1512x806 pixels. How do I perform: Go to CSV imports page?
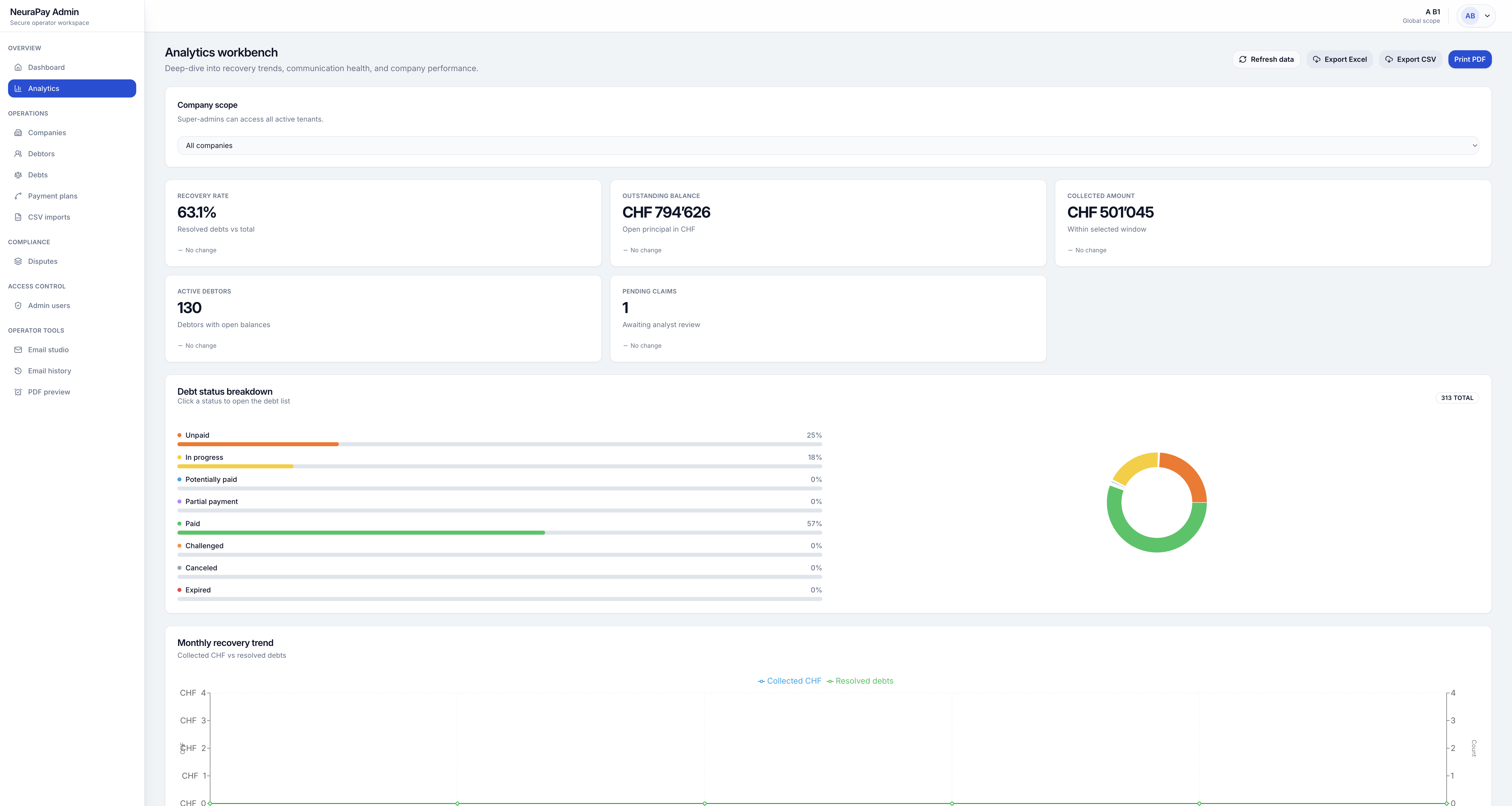(x=49, y=217)
